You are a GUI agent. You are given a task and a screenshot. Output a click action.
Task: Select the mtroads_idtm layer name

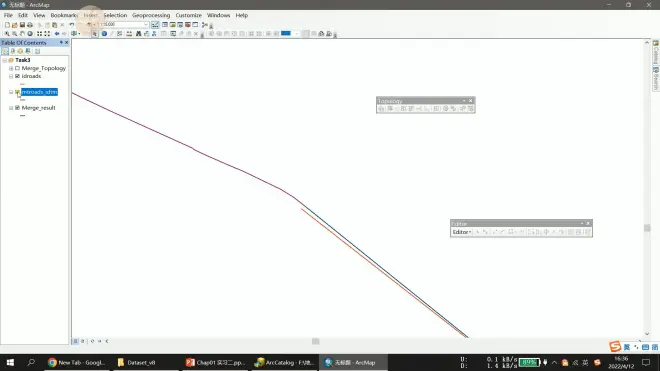tap(40, 92)
